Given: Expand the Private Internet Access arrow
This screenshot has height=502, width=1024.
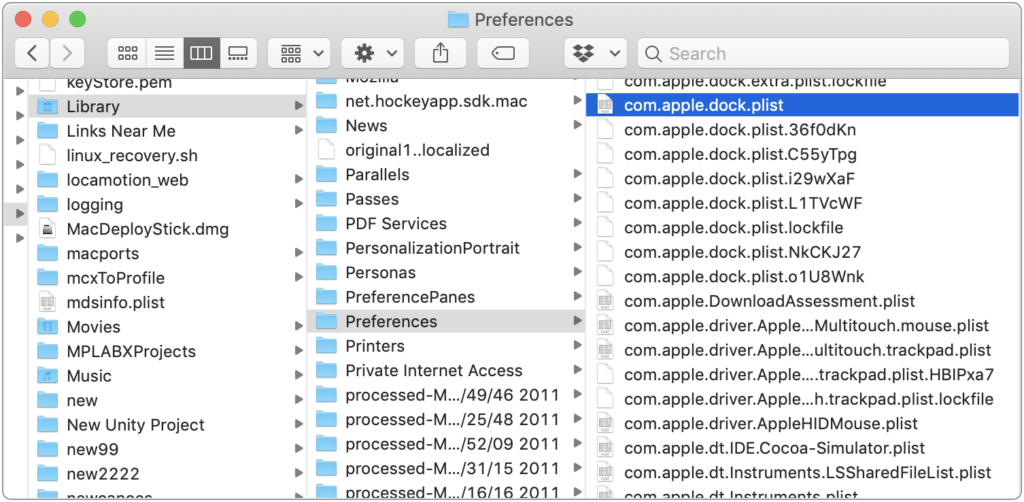Looking at the screenshot, I should pos(577,370).
